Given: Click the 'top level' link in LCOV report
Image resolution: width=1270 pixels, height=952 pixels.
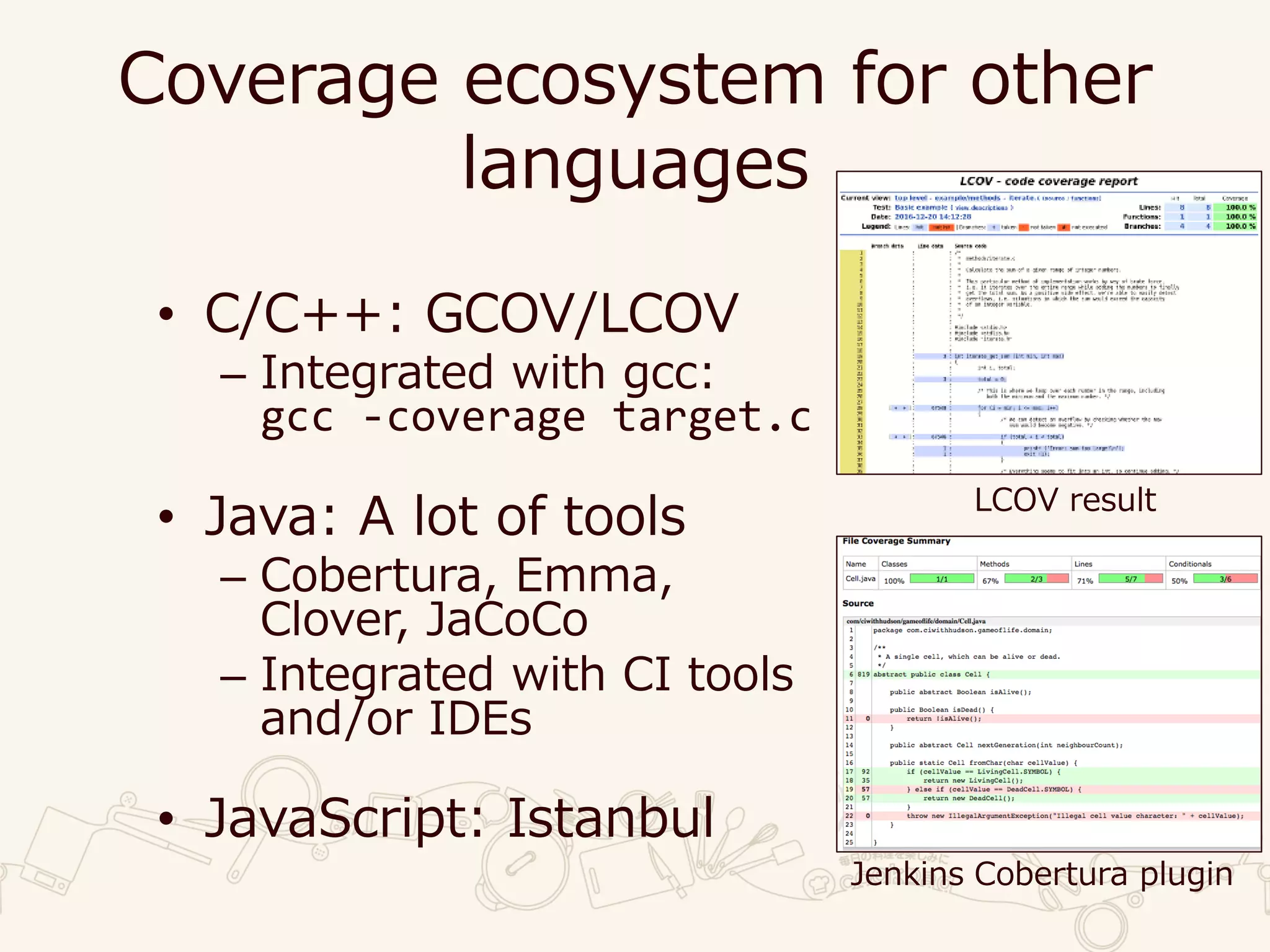Looking at the screenshot, I should click(910, 198).
